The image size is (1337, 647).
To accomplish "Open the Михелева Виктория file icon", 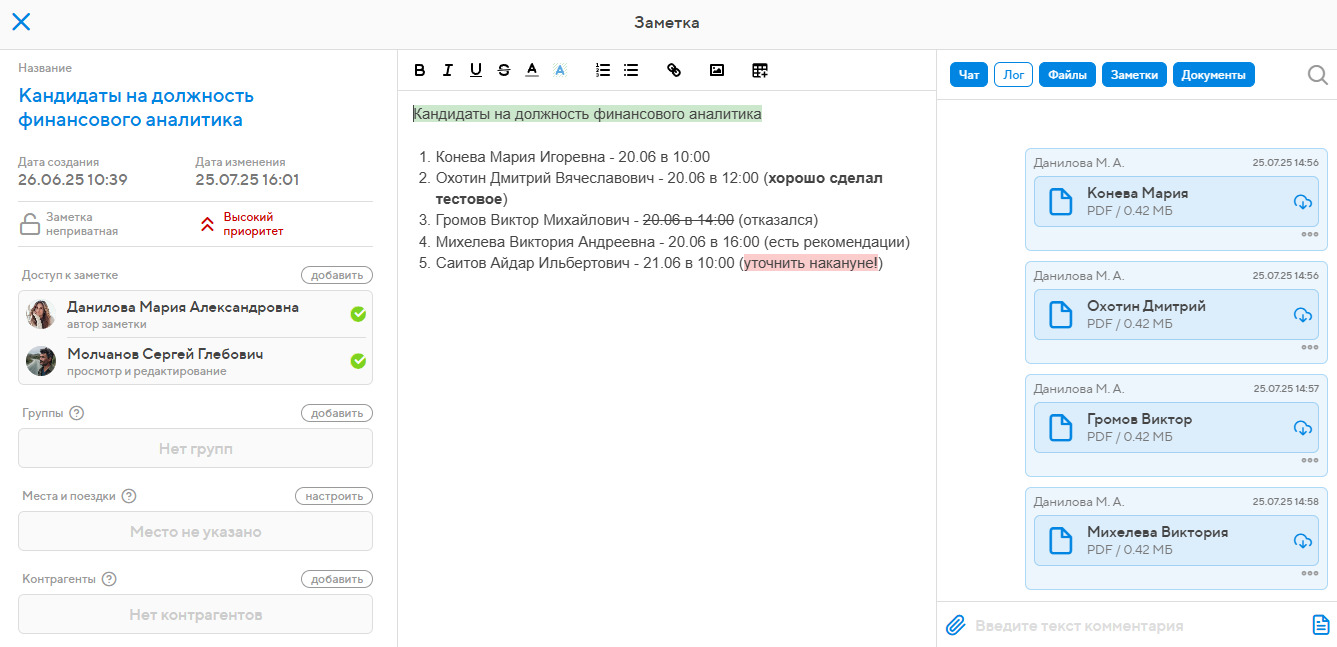I will pos(1060,541).
